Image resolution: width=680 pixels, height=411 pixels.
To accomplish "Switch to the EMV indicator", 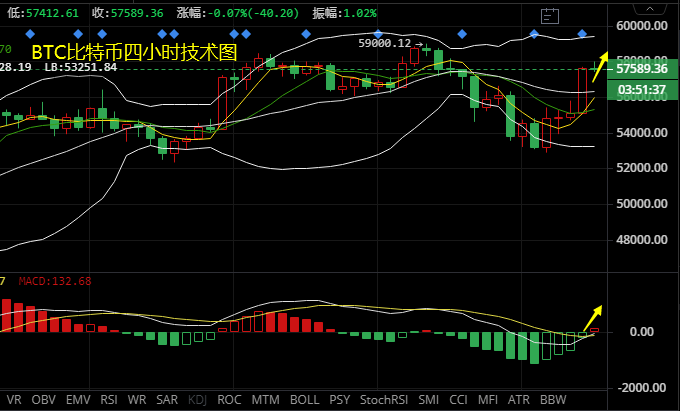I will [x=78, y=399].
